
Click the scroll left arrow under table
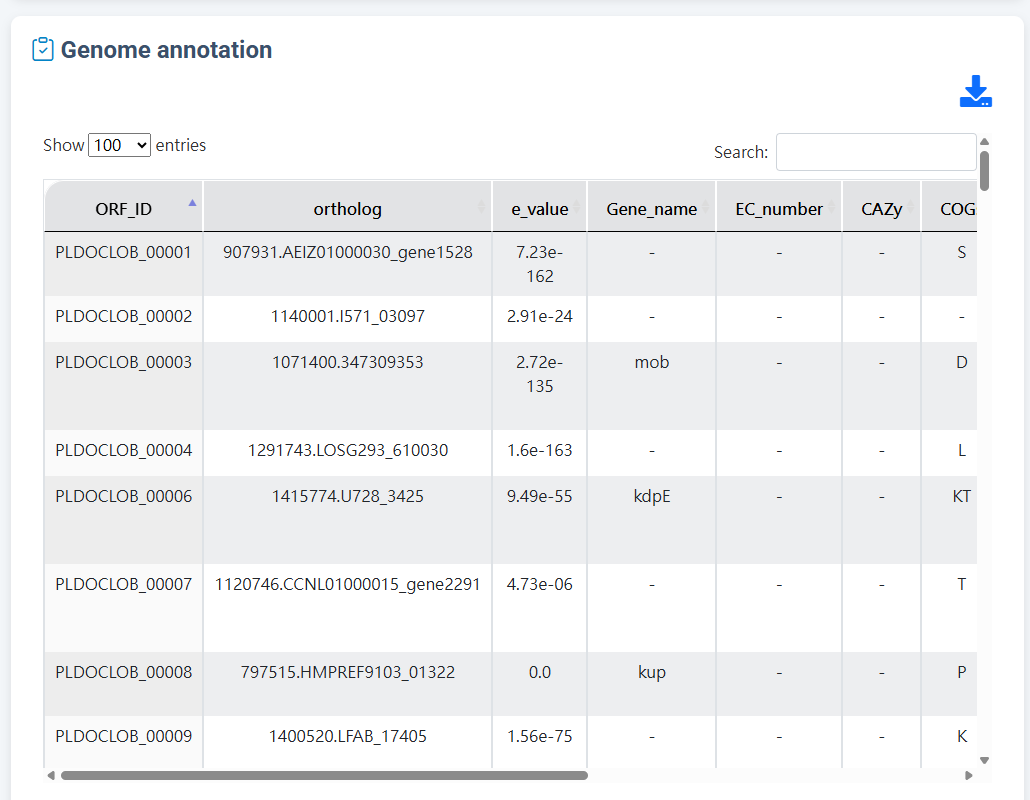tap(51, 775)
